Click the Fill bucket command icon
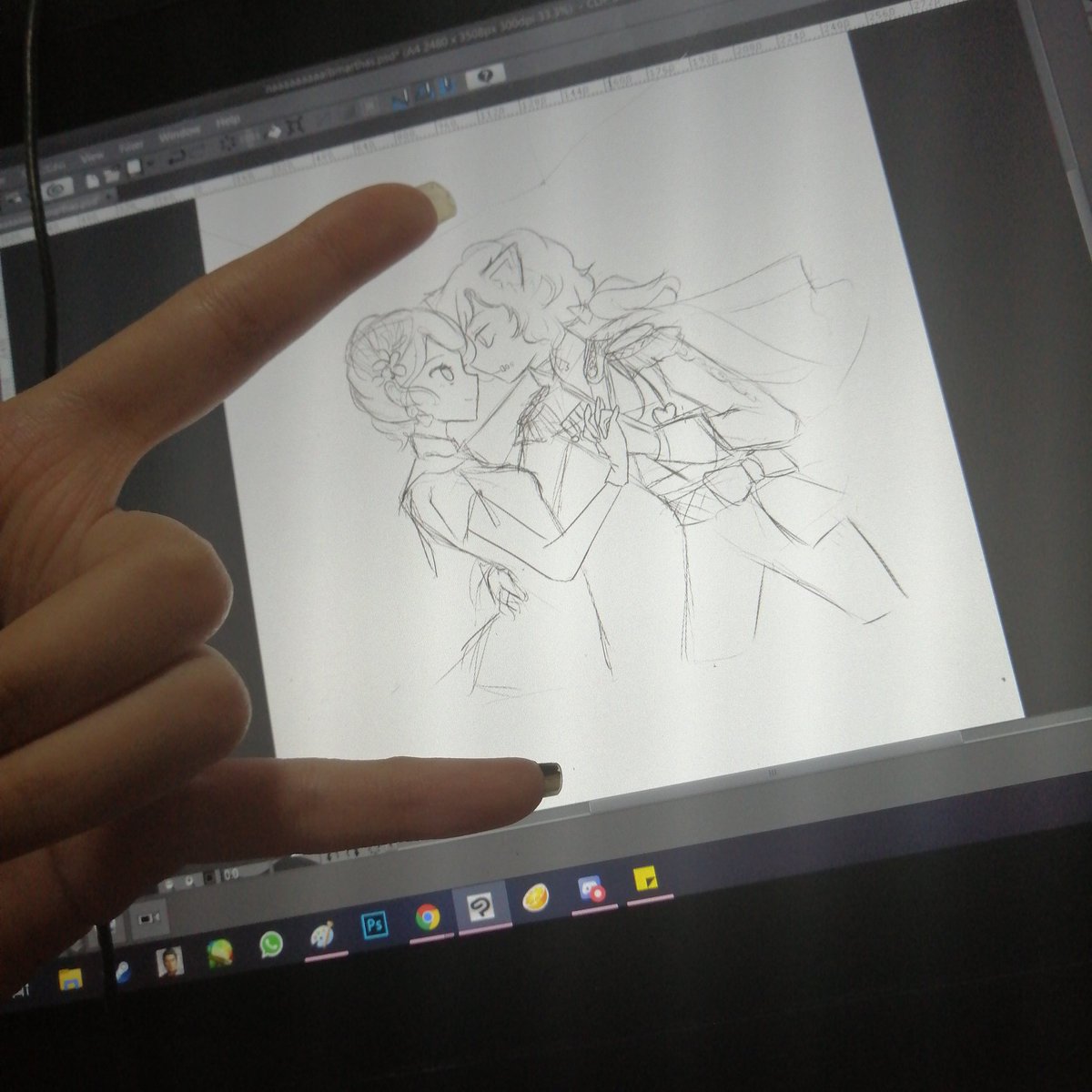The width and height of the screenshot is (1092, 1092). 274,132
